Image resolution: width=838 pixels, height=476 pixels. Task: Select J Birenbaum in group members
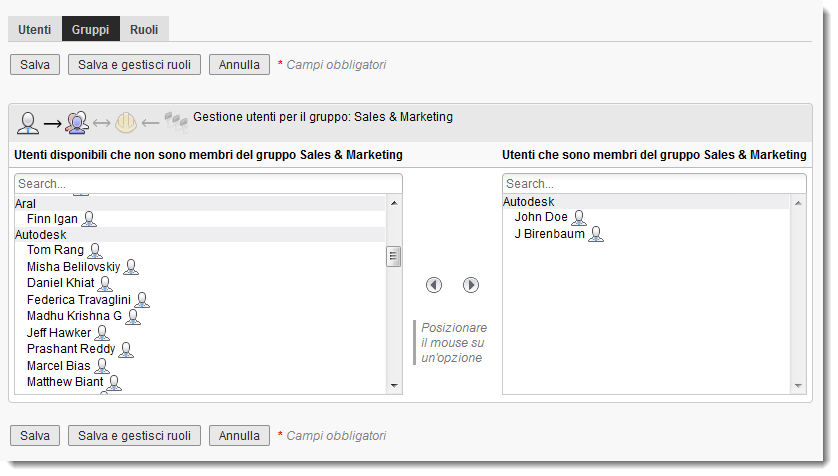point(549,234)
